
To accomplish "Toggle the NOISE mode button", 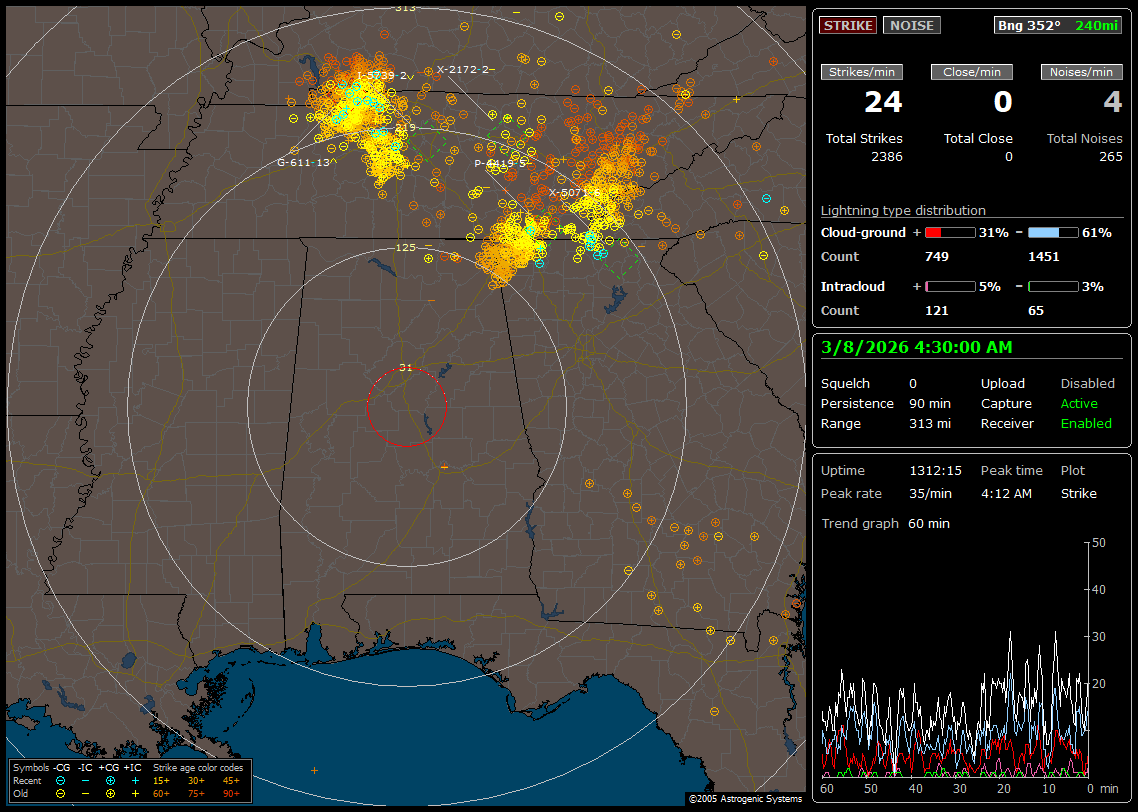I will 911,25.
